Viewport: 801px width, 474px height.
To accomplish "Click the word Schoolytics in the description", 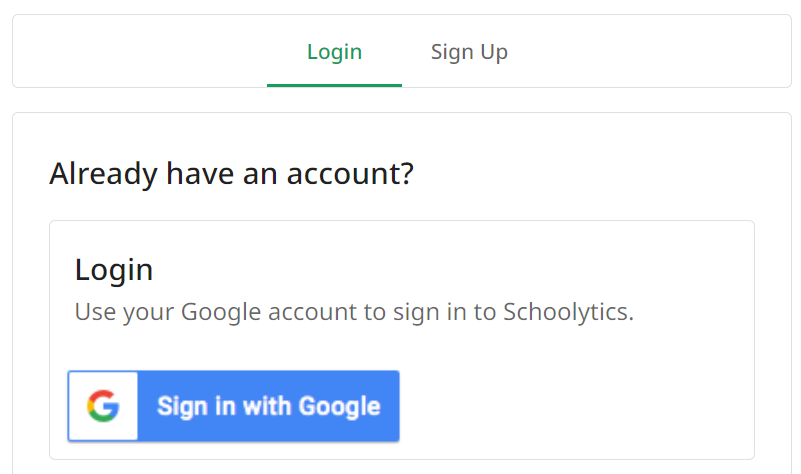I will (566, 312).
